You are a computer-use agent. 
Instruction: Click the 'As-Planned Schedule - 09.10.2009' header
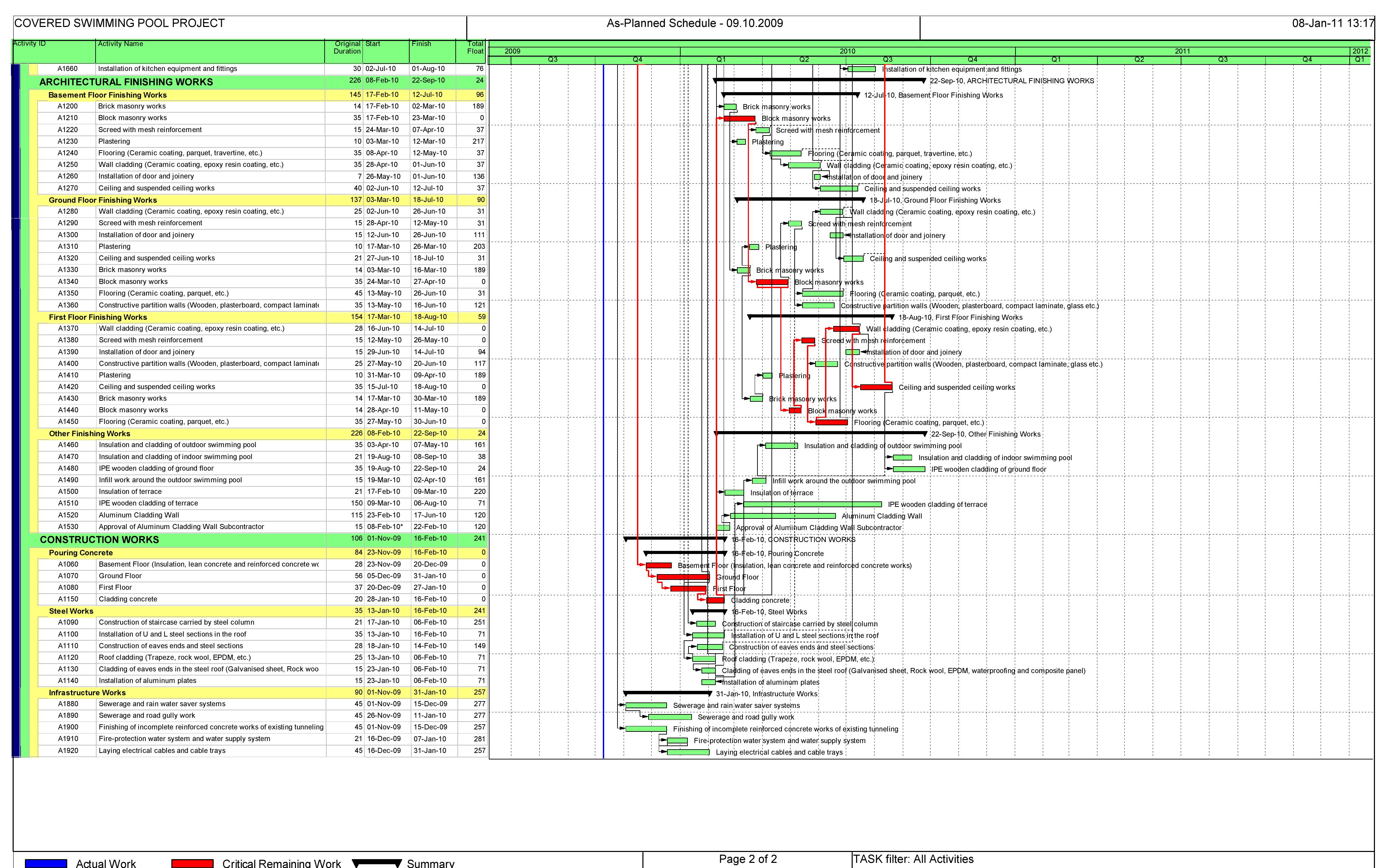pos(695,24)
